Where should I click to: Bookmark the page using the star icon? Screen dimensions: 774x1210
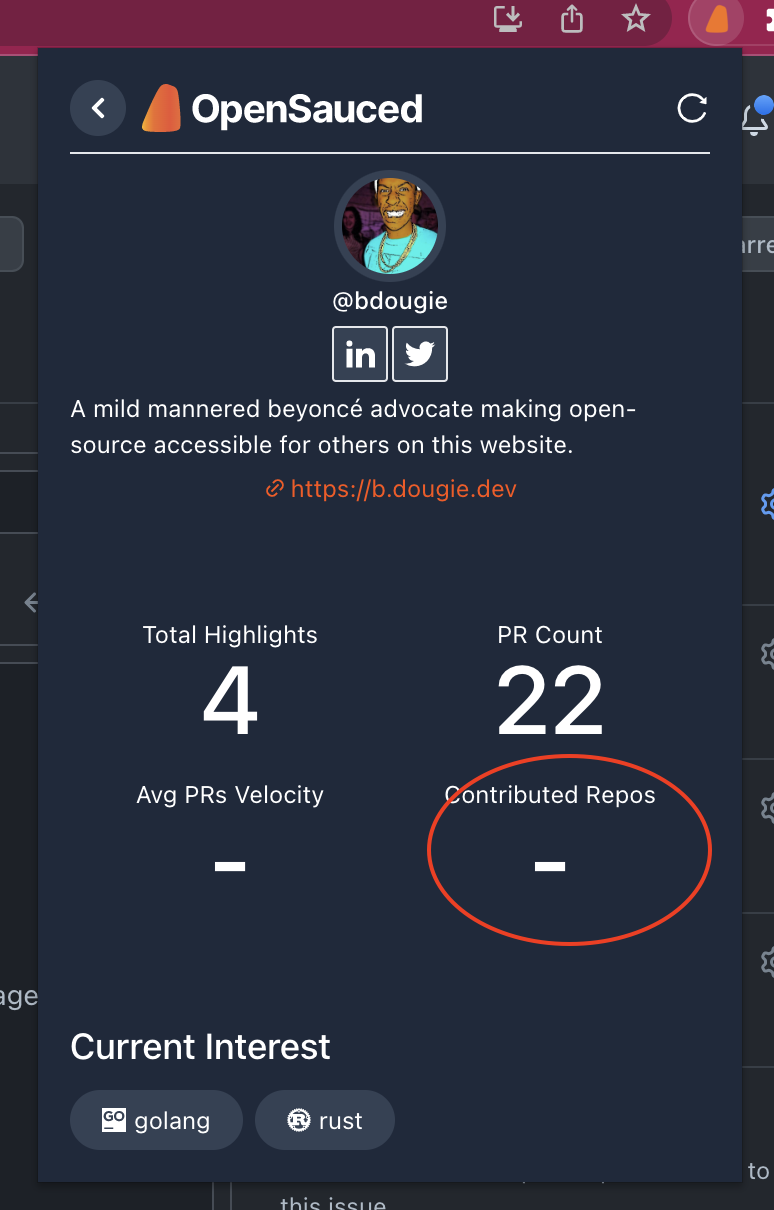click(636, 19)
